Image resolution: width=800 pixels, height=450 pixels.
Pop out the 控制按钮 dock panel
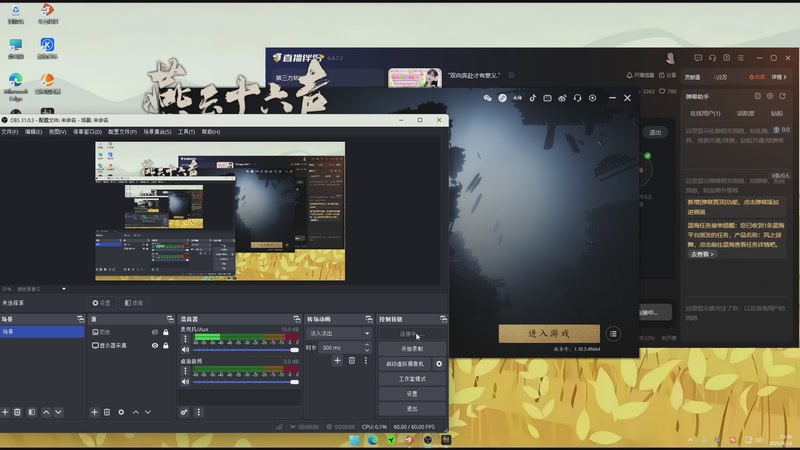click(x=443, y=319)
